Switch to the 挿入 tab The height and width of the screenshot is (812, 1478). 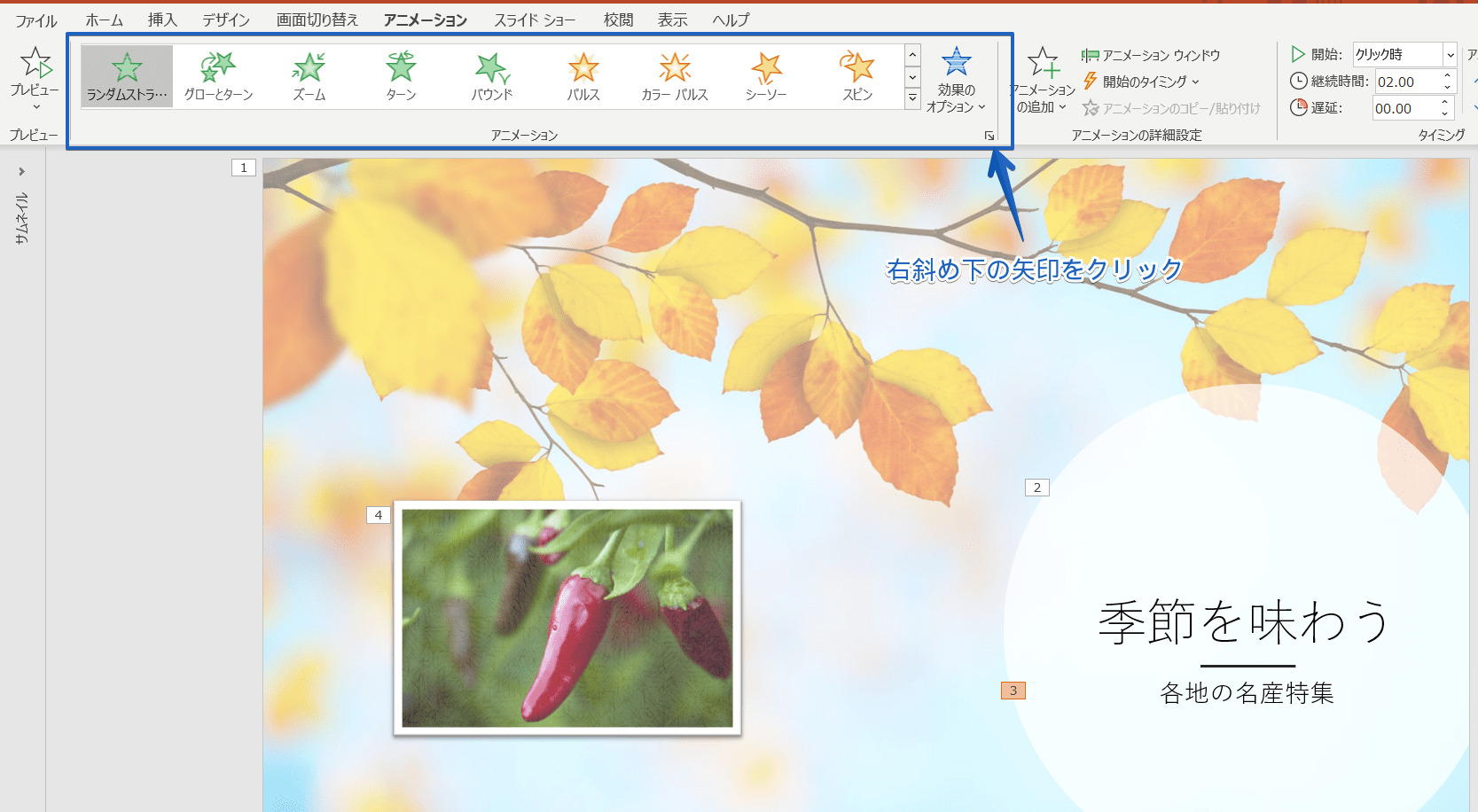(162, 20)
